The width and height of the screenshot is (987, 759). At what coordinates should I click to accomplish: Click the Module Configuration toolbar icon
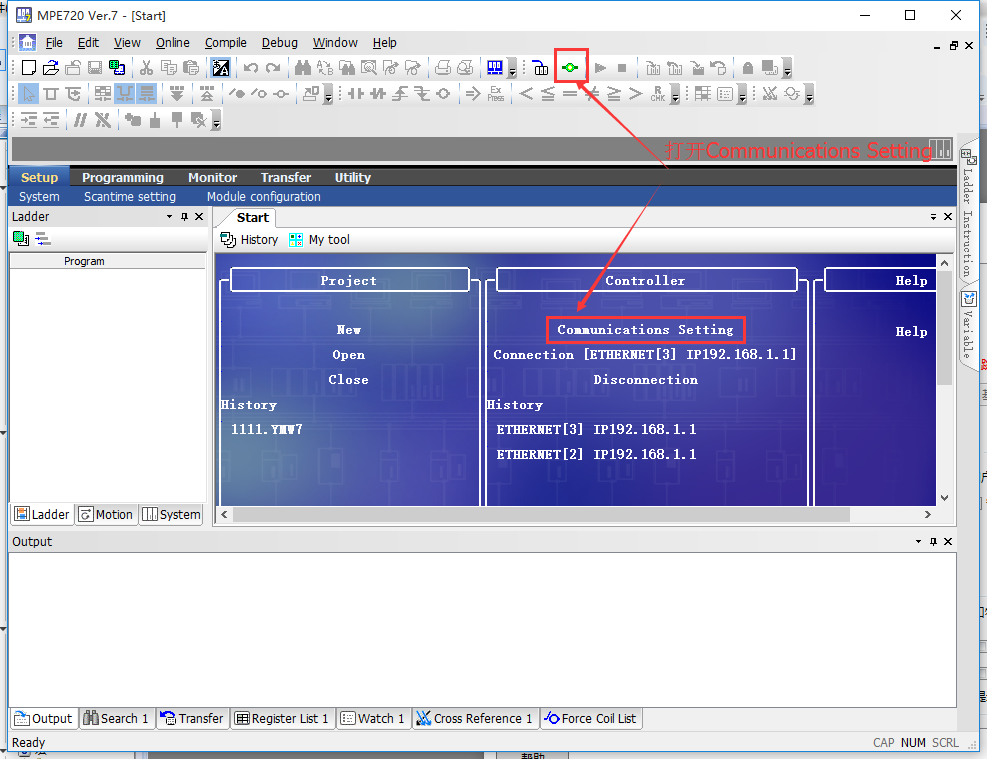pos(494,68)
